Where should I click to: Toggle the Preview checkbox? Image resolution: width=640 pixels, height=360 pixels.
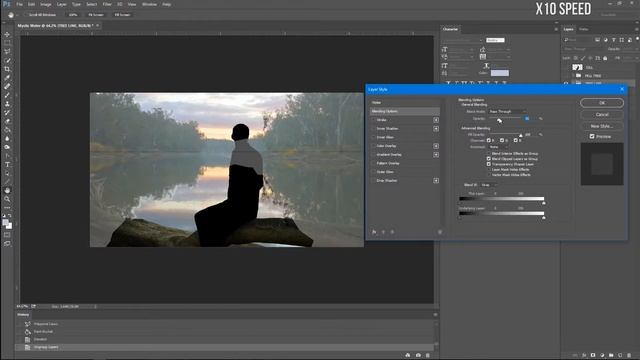click(x=592, y=136)
